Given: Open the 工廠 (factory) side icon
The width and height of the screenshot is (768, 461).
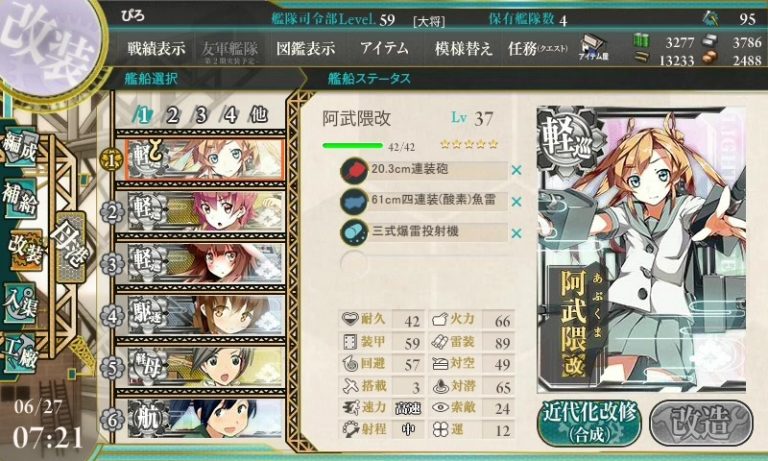Looking at the screenshot, I should tap(20, 352).
